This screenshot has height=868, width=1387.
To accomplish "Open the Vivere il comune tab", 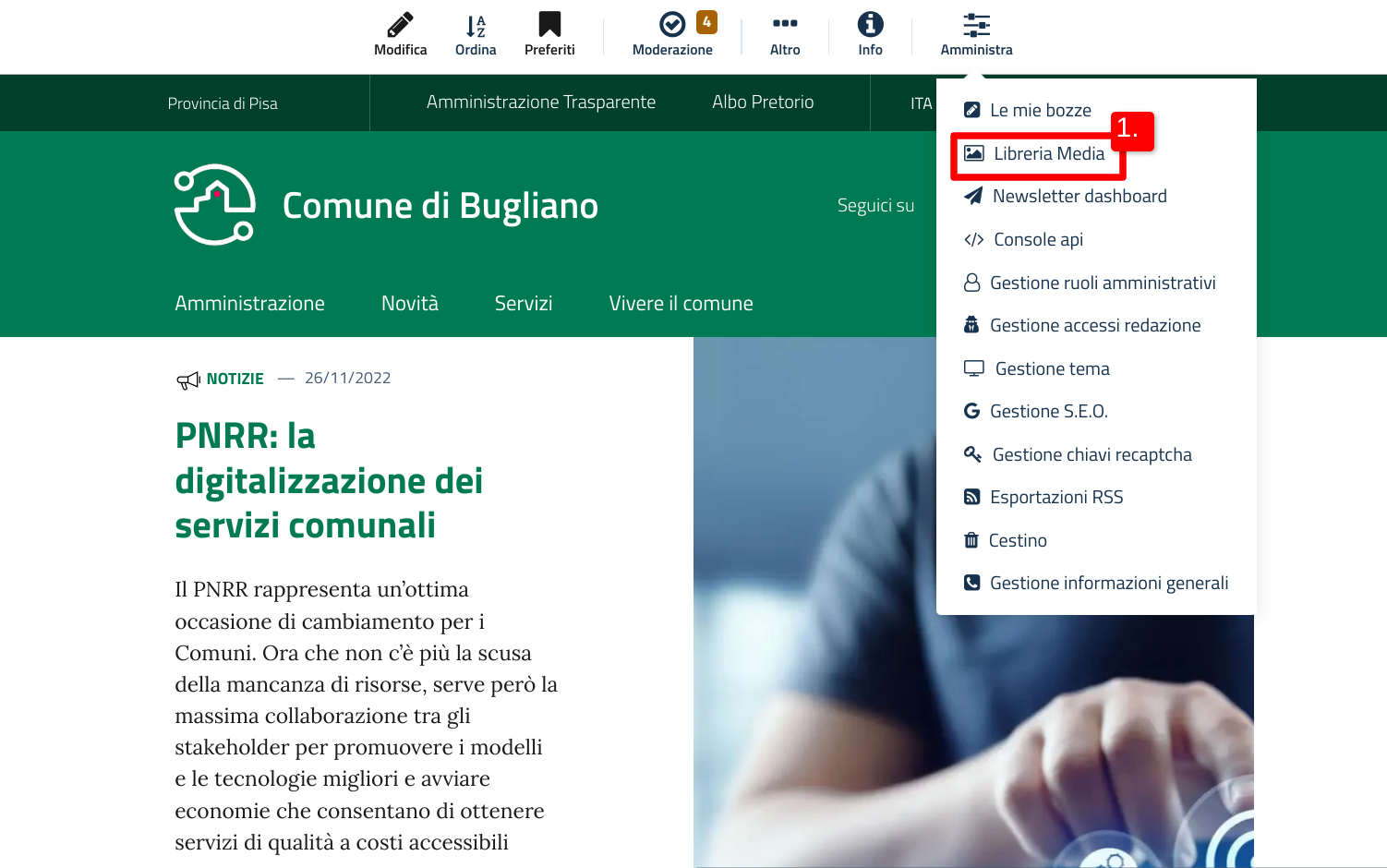I will pos(681,303).
